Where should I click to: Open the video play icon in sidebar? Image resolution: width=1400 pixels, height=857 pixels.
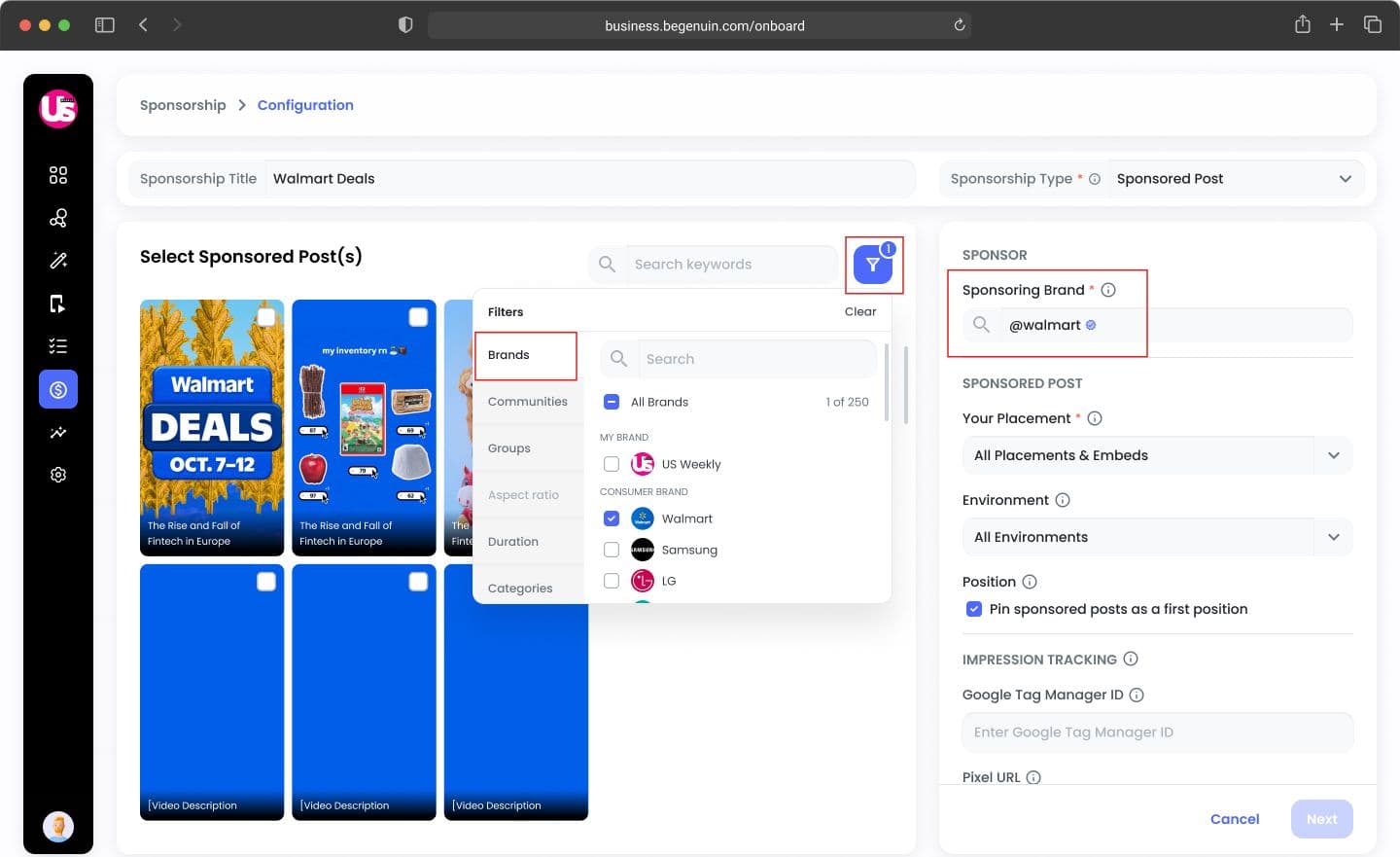58,304
